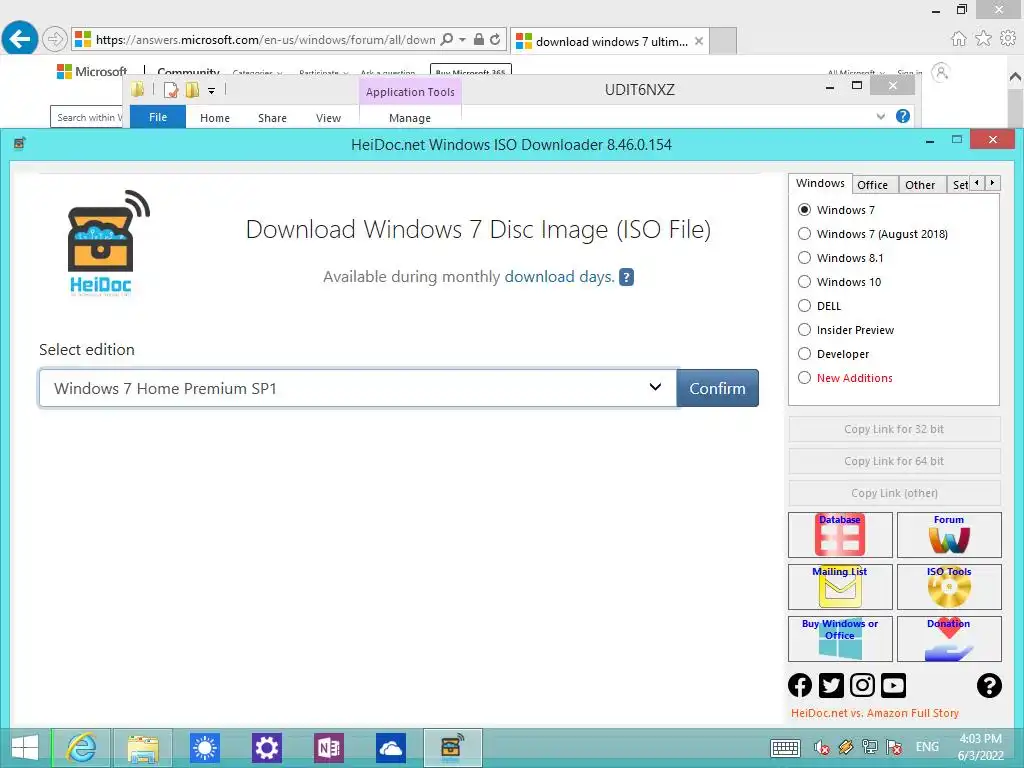The height and width of the screenshot is (768, 1024).
Task: Switch to the Other tab
Action: pos(920,185)
